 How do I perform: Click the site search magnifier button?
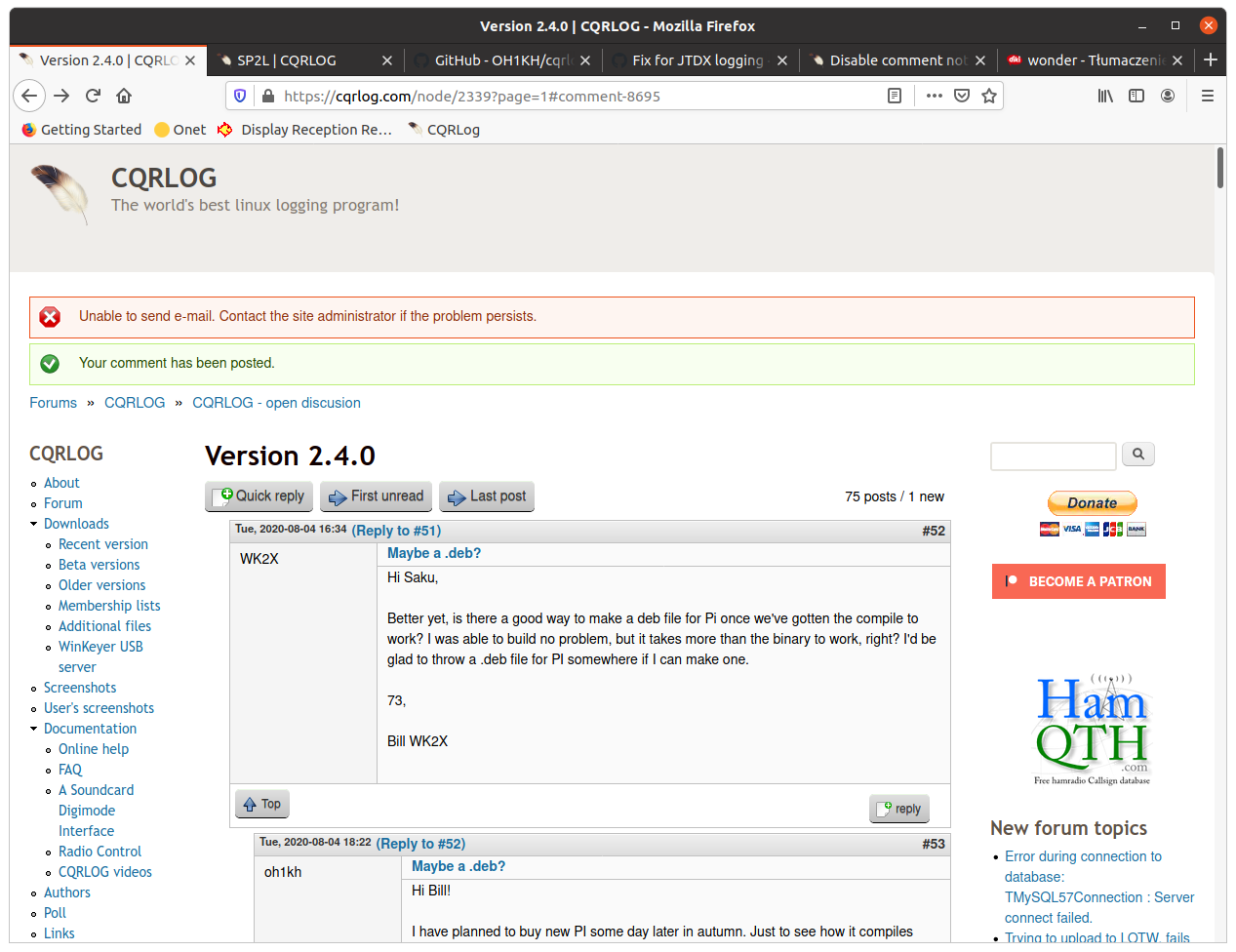(x=1138, y=454)
